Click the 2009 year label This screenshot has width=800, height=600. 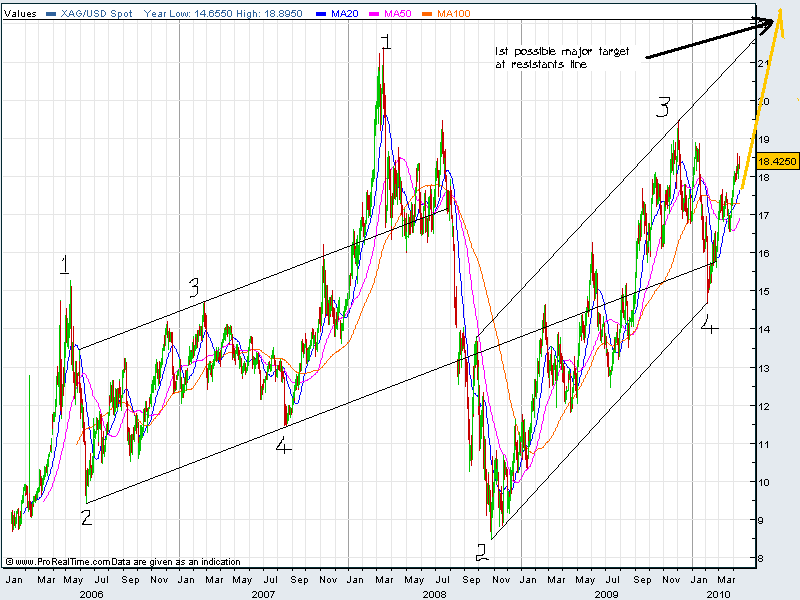pos(606,594)
